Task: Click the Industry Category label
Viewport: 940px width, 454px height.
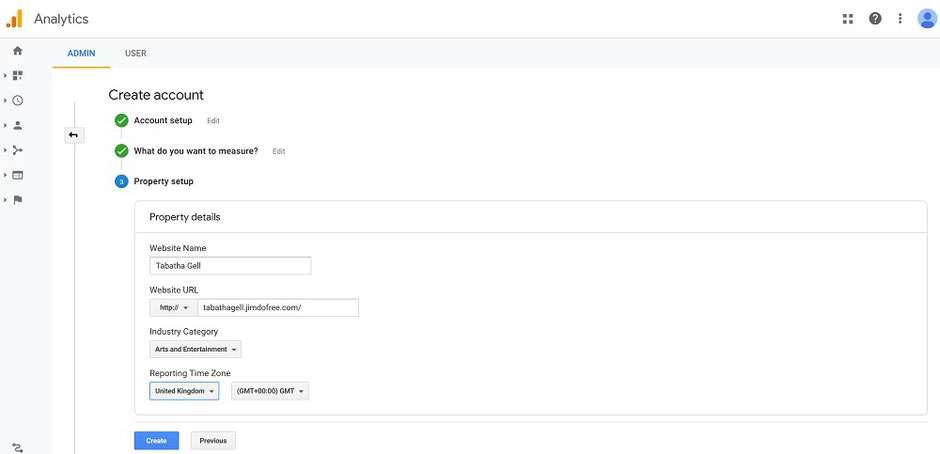Action: pyautogui.click(x=183, y=331)
